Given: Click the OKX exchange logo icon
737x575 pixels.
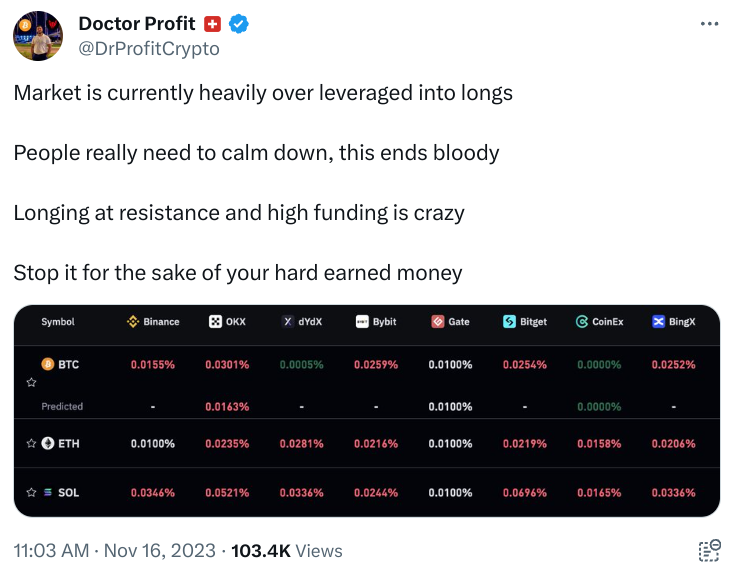Looking at the screenshot, I should (x=214, y=322).
